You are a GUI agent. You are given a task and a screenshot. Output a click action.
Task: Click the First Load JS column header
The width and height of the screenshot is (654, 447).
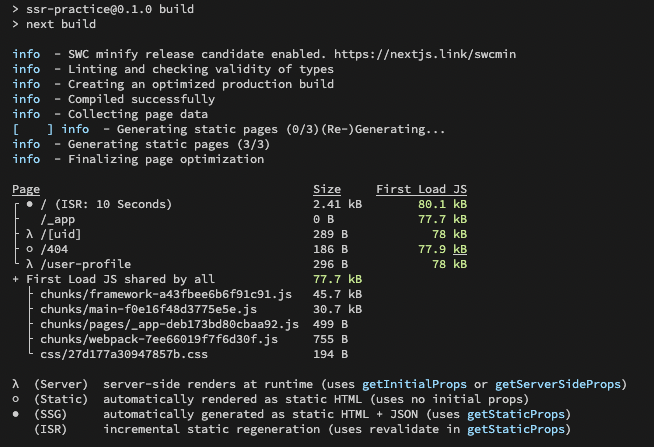tap(421, 189)
